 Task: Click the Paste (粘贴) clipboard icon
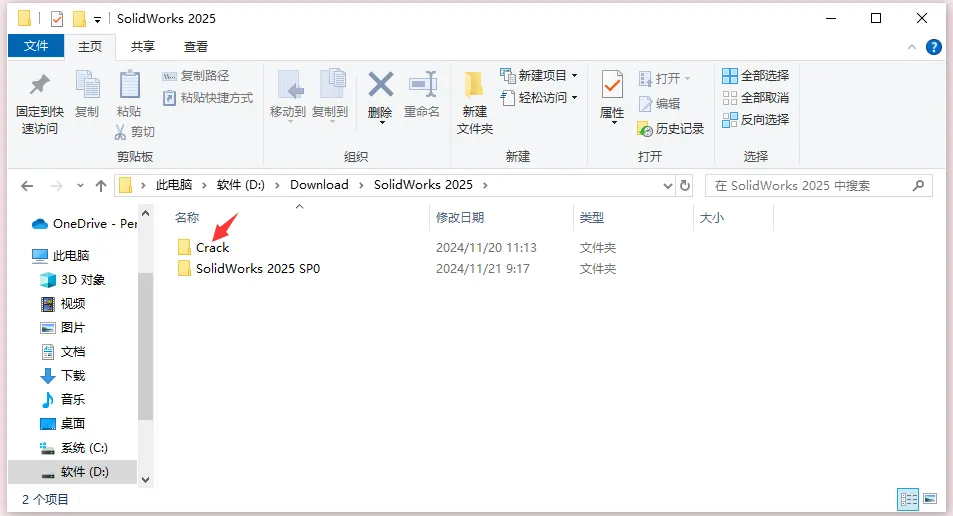[x=129, y=84]
